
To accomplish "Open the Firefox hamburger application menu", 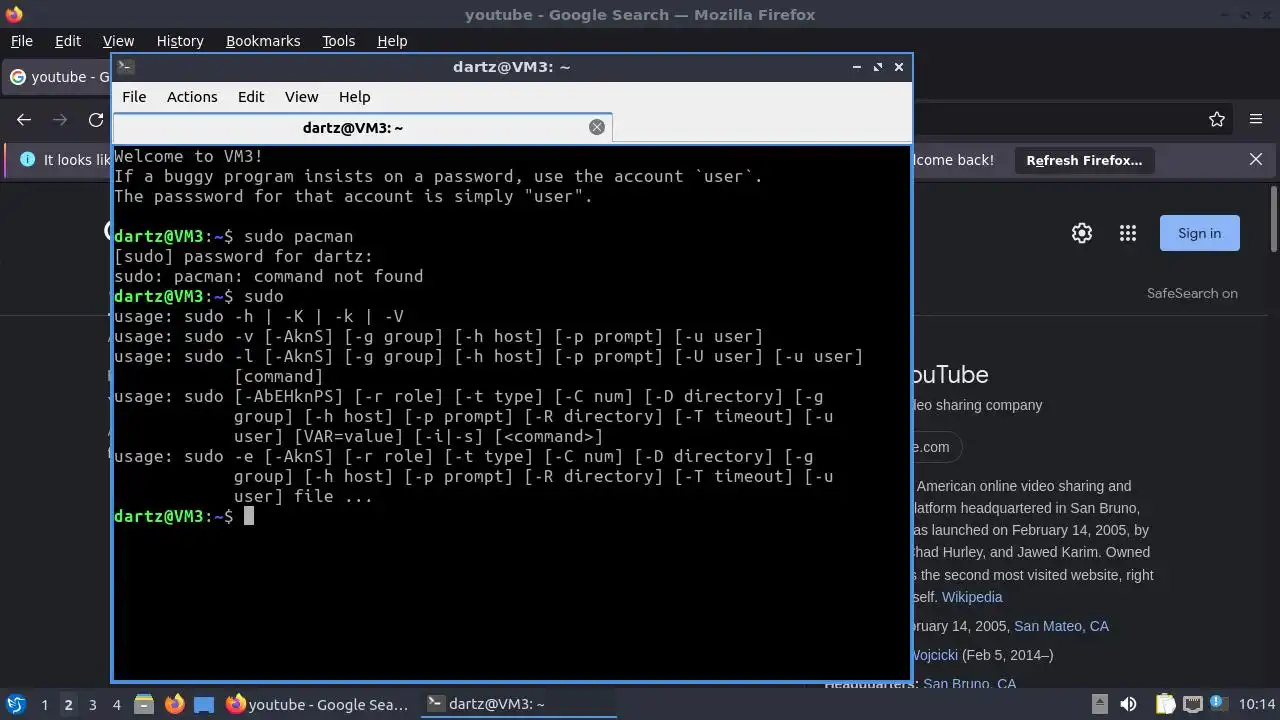I will (1256, 119).
